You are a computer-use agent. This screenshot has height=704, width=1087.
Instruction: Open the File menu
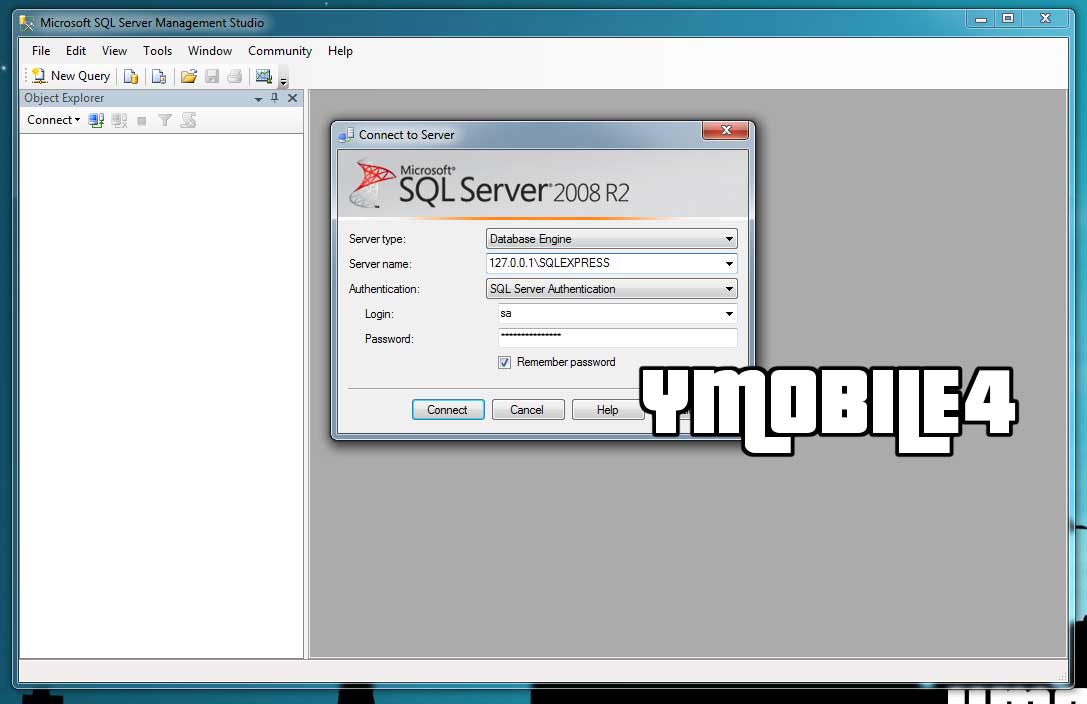pyautogui.click(x=41, y=51)
